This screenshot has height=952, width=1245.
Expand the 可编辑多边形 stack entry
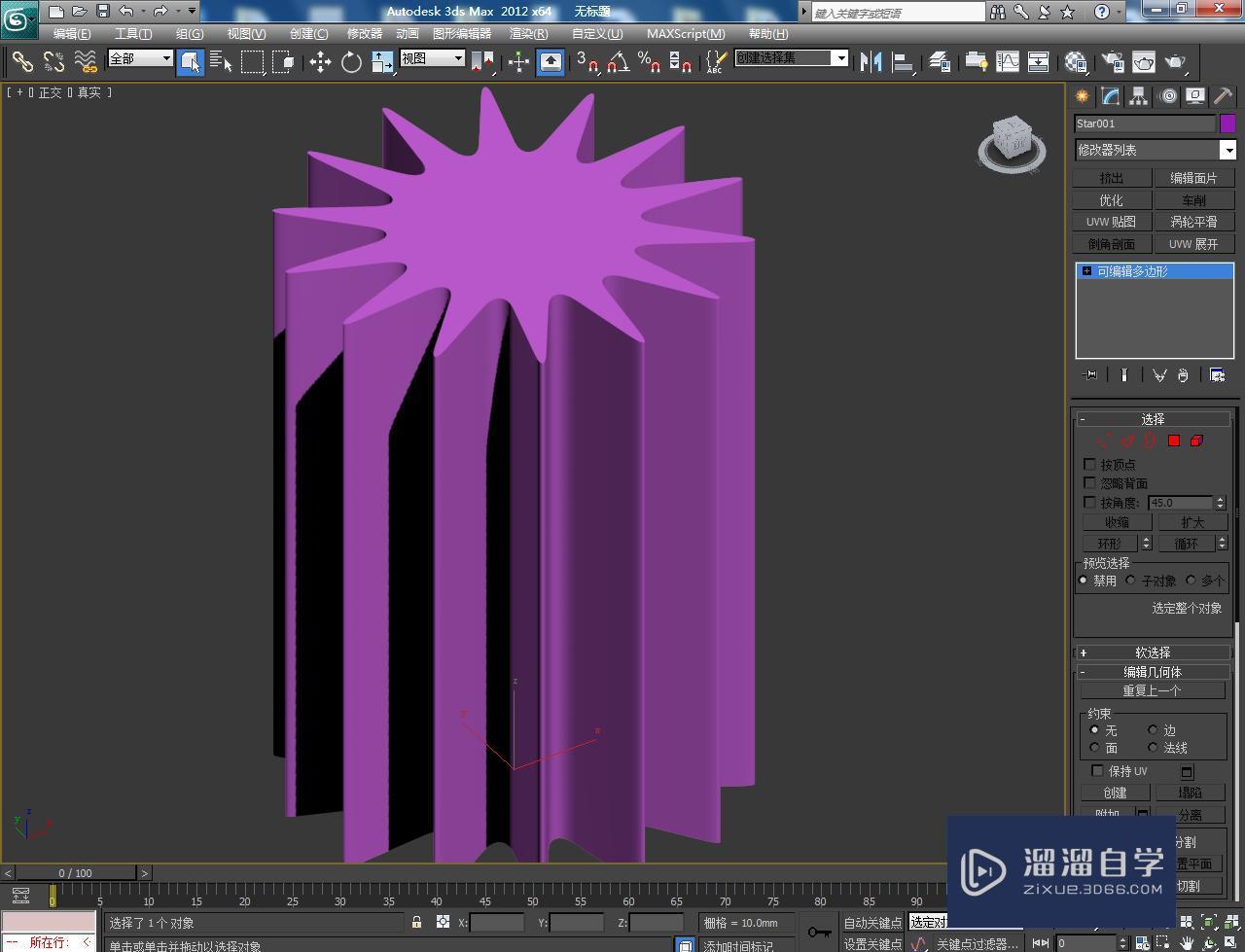click(1086, 271)
